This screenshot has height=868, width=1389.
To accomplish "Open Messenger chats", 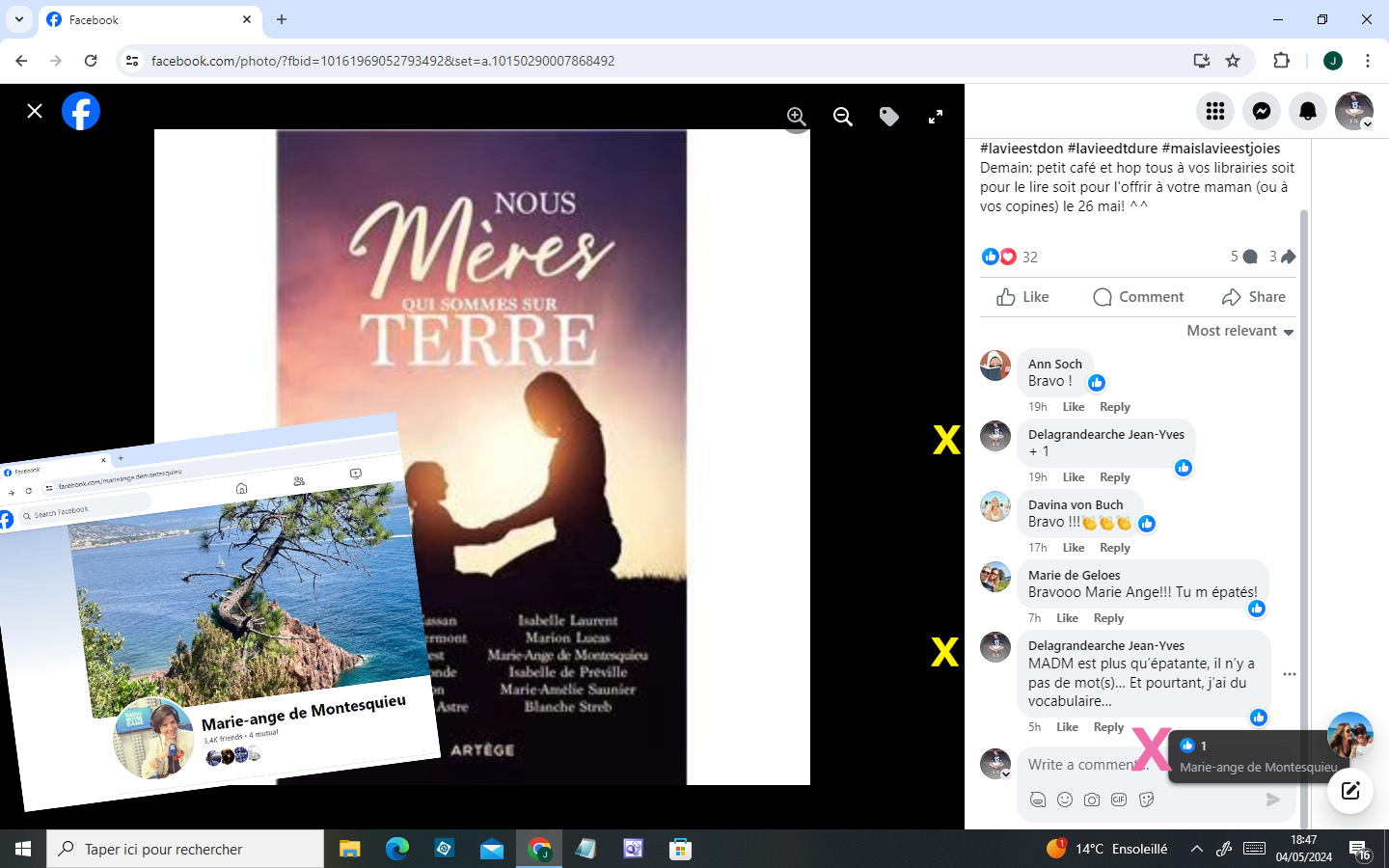I will pos(1262,111).
